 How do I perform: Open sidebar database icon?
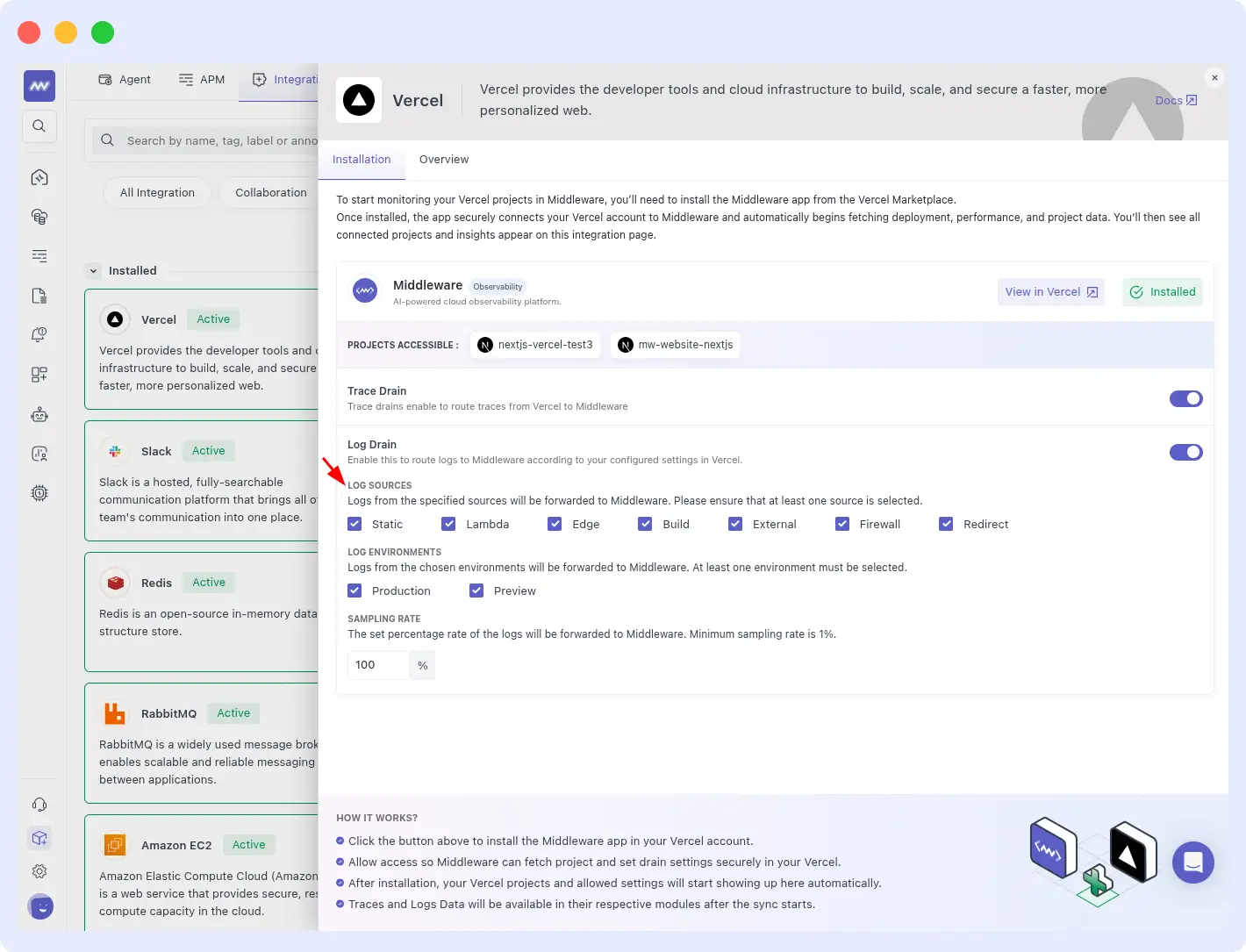[x=39, y=217]
